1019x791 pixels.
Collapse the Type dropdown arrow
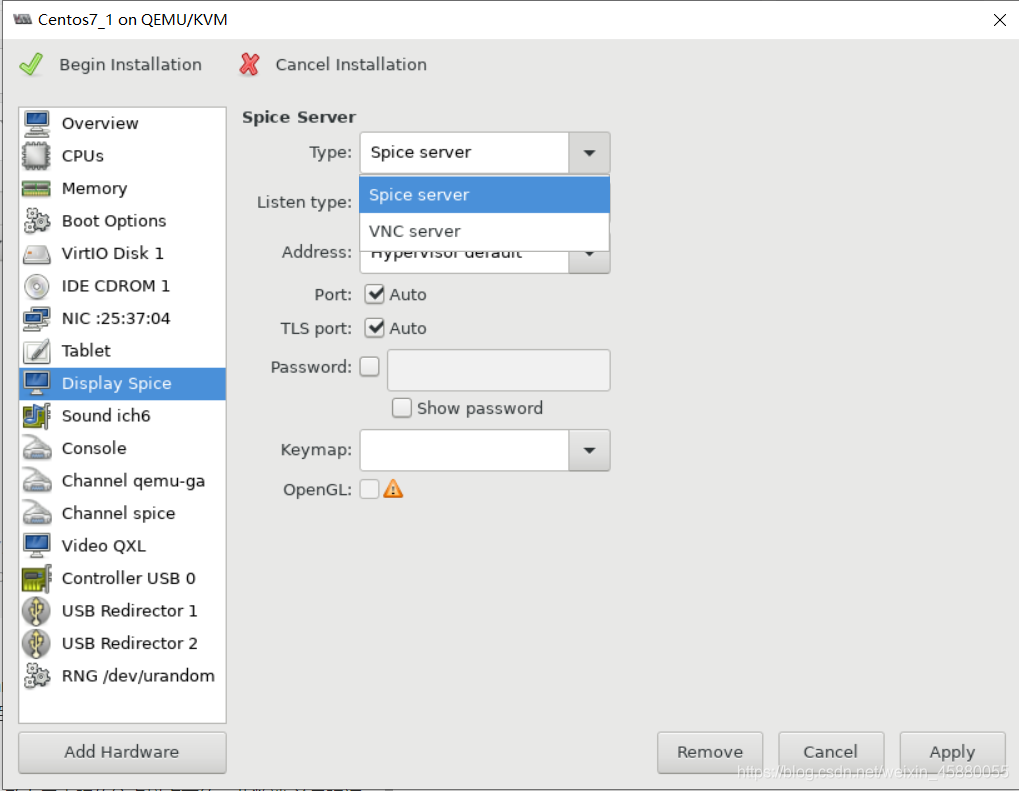(589, 153)
